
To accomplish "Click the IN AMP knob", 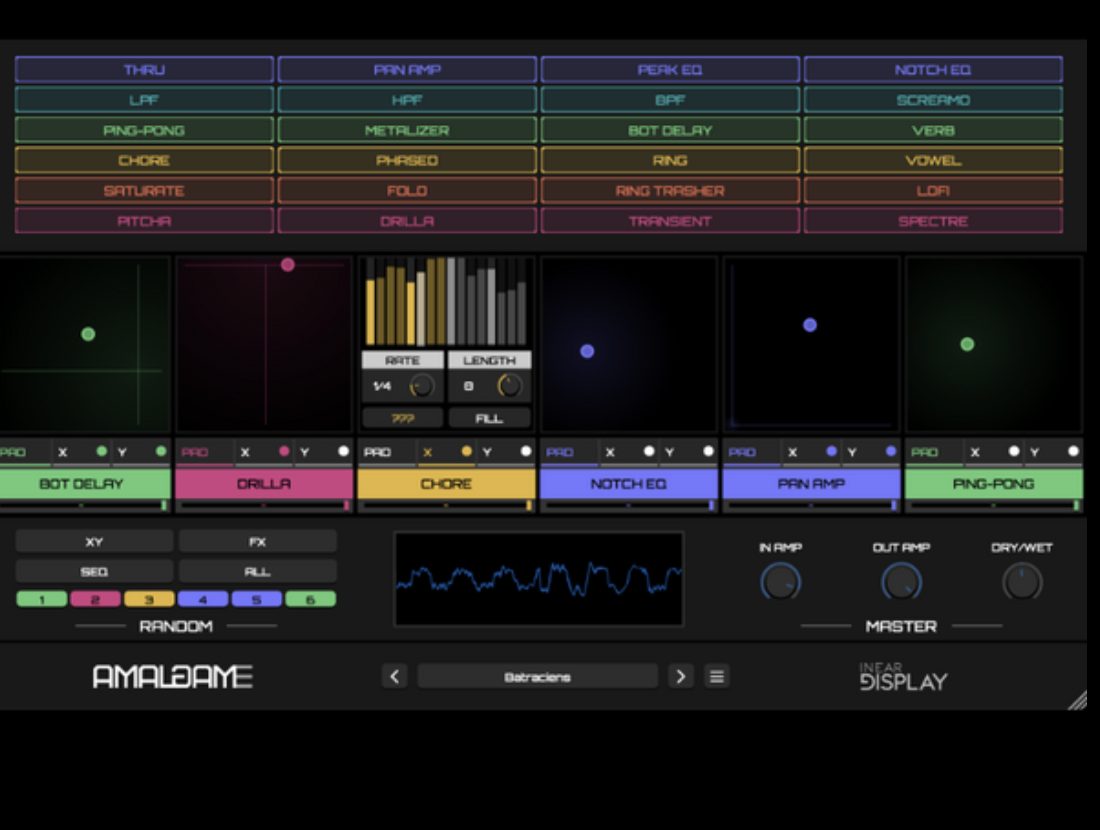I will (781, 582).
